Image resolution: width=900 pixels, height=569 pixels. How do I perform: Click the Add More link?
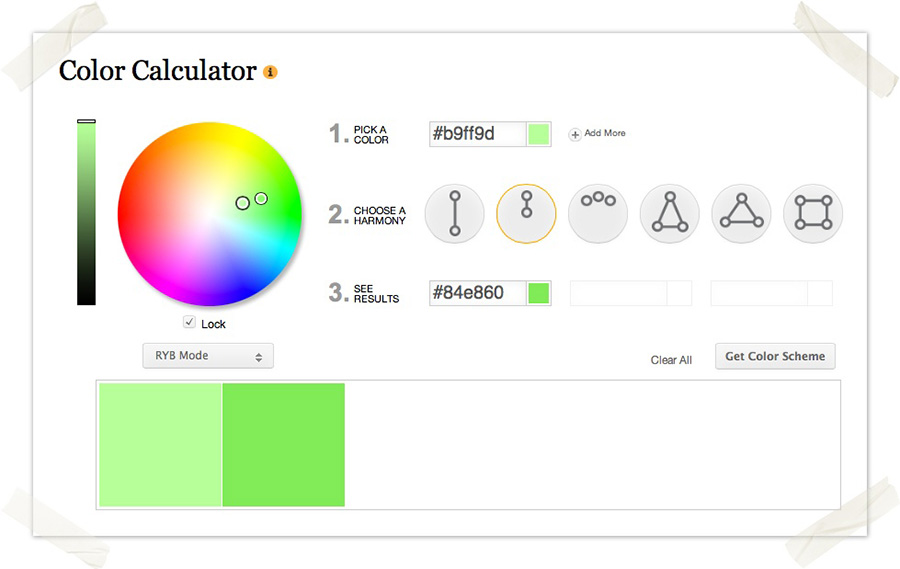point(604,133)
